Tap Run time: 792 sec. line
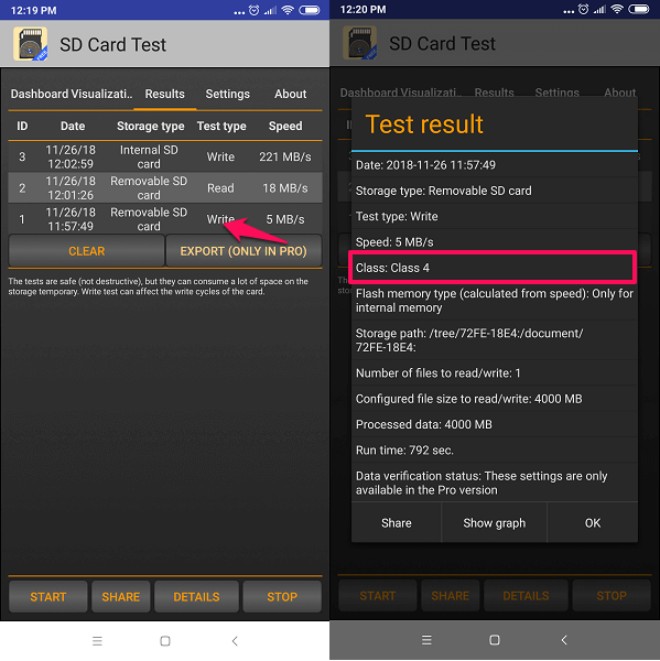The width and height of the screenshot is (660, 661). coord(494,450)
